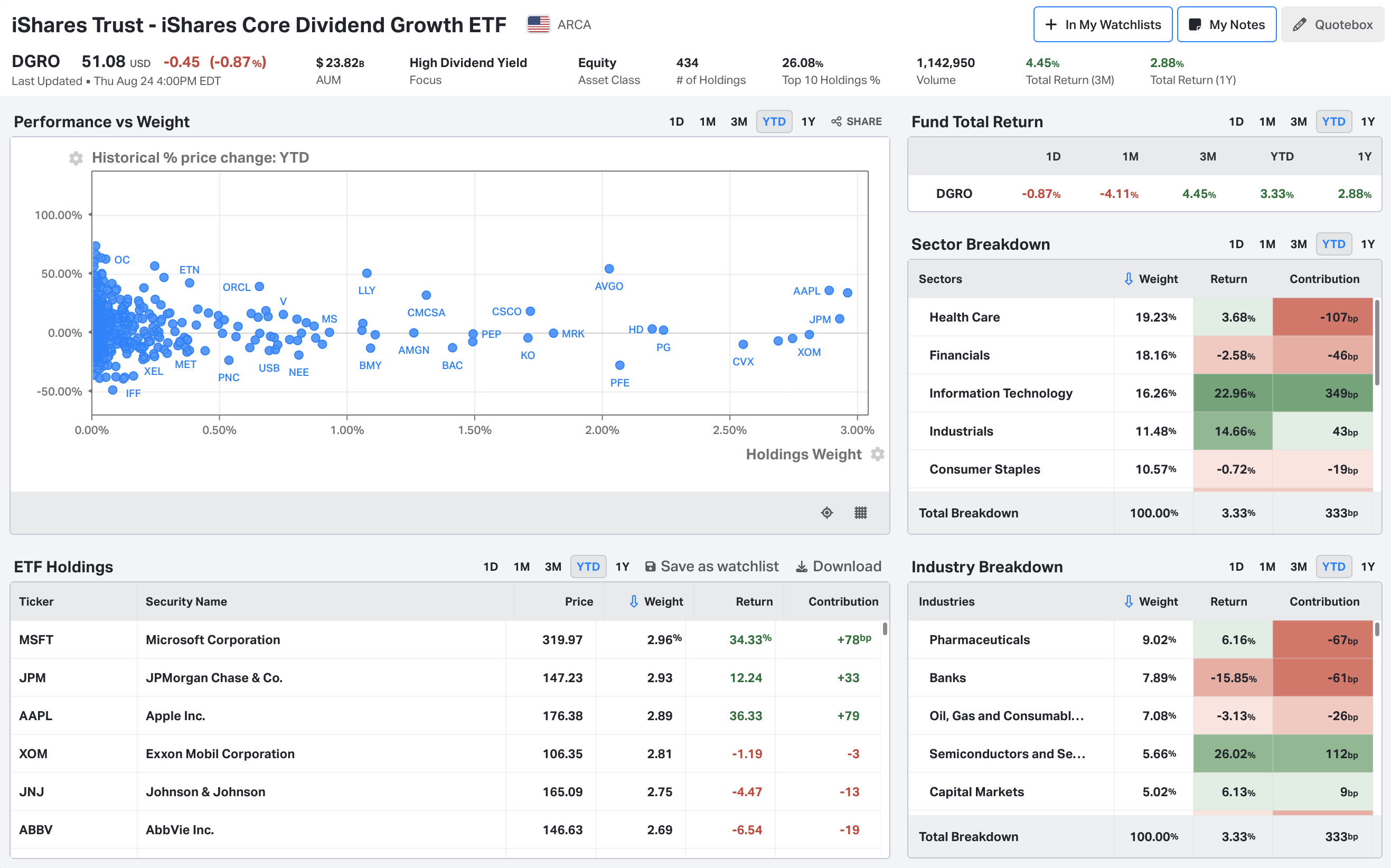Select the Financials sector row
The height and width of the screenshot is (868, 1391).
click(1140, 355)
